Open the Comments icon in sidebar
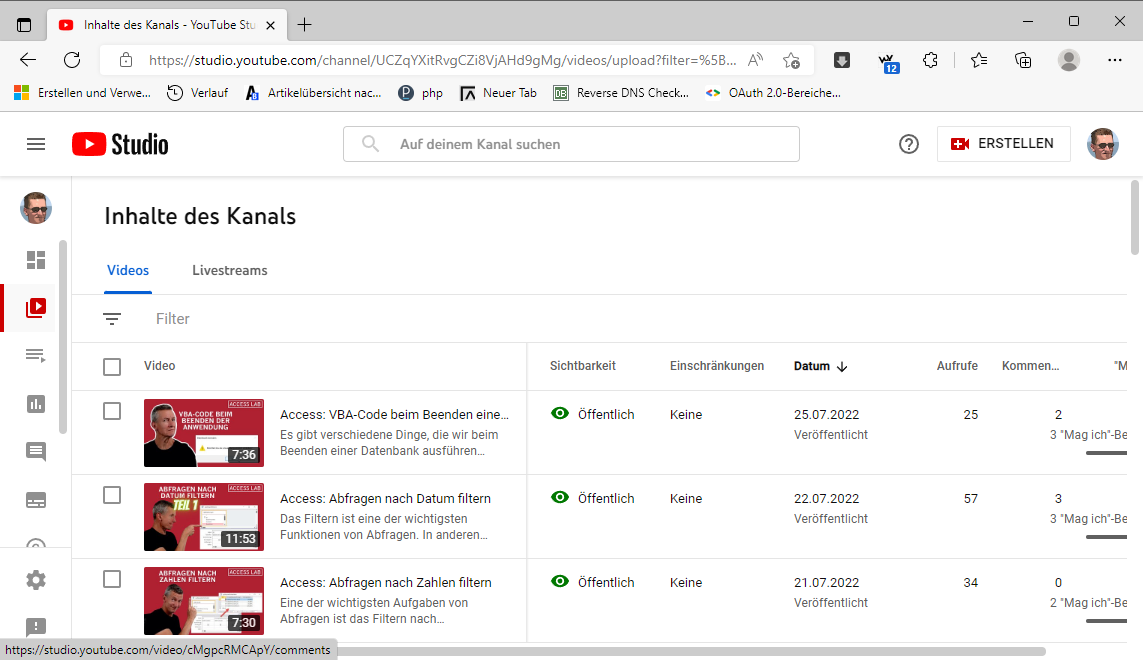Screen dimensions: 1143x660 (x=36, y=451)
